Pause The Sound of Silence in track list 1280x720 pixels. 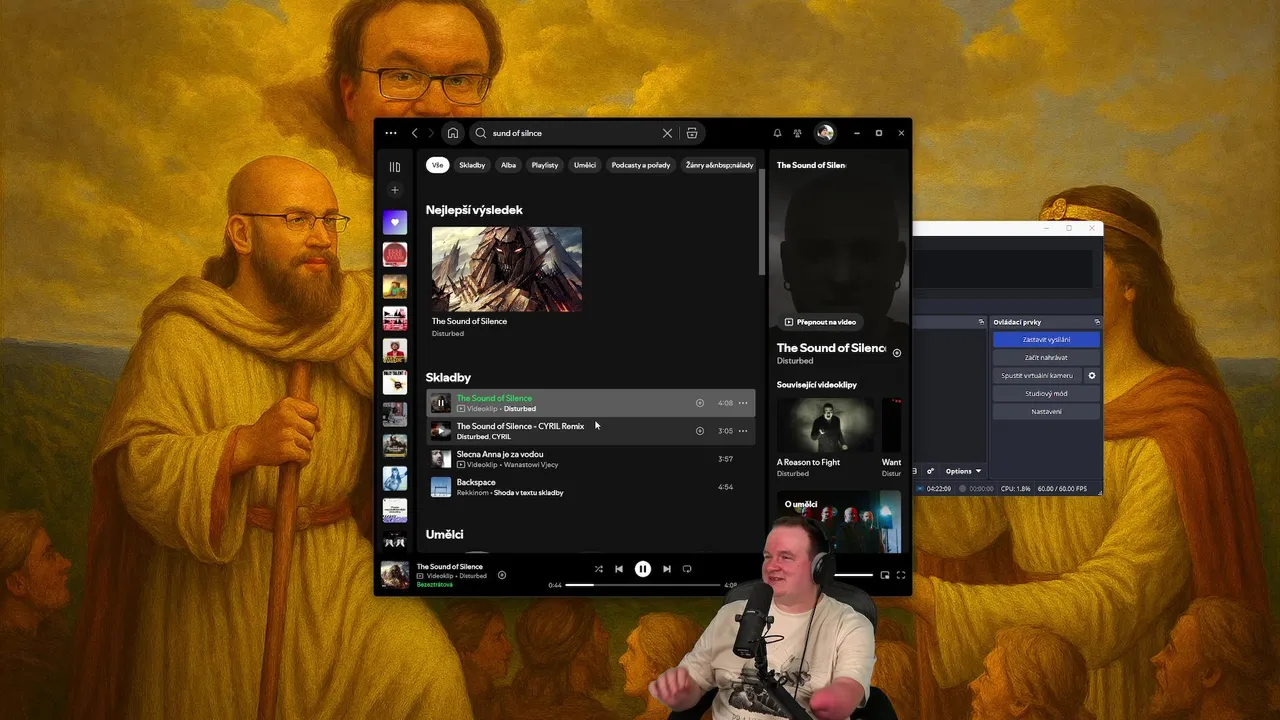pos(441,403)
